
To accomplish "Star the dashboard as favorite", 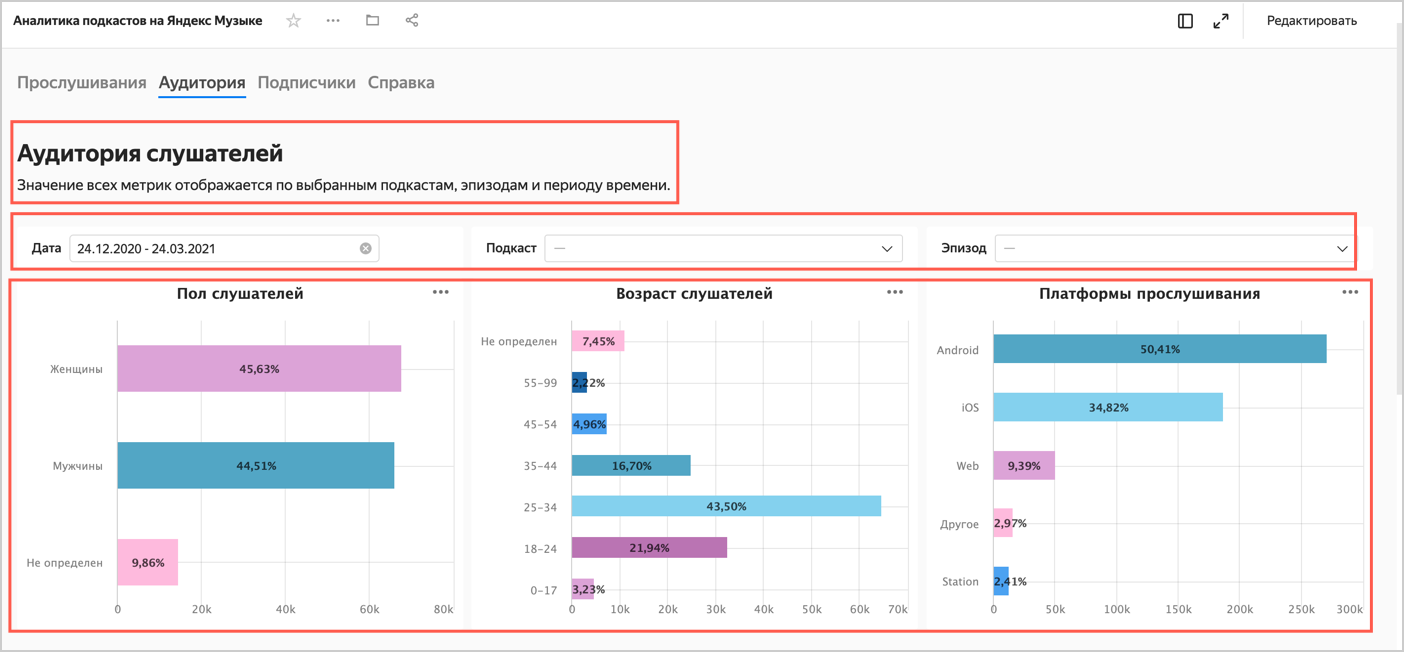I will coord(293,21).
